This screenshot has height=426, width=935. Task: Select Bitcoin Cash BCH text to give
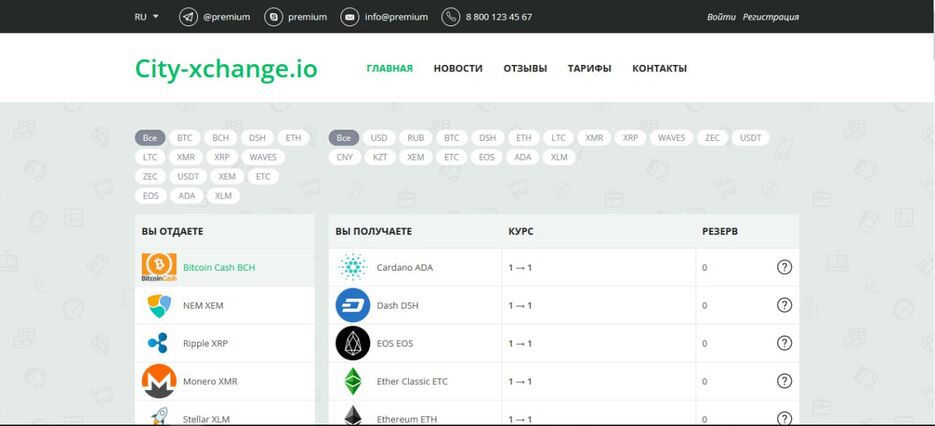click(219, 268)
